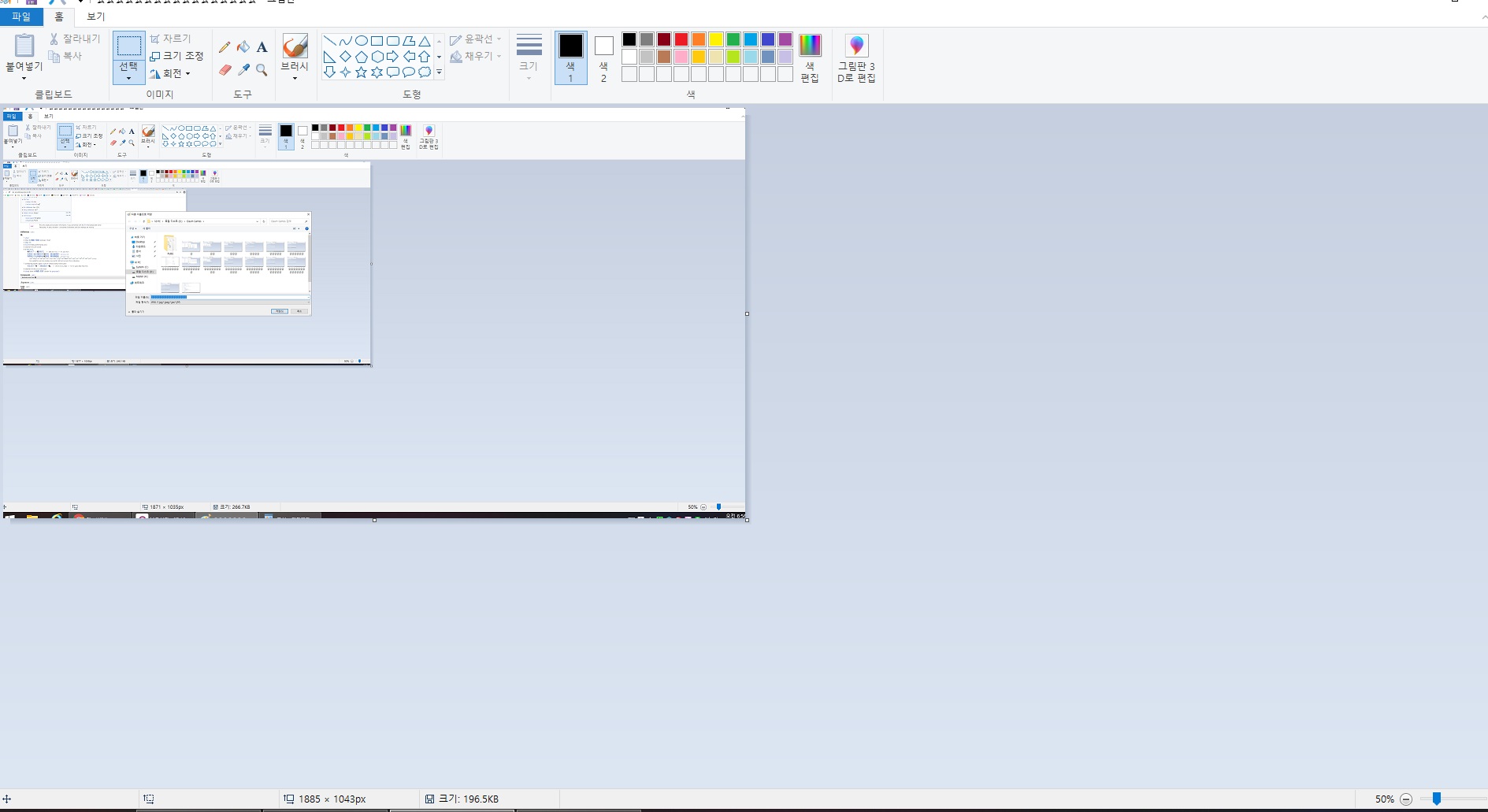1488x812 pixels.
Task: Choose the Cloud callout shape
Action: click(x=424, y=72)
